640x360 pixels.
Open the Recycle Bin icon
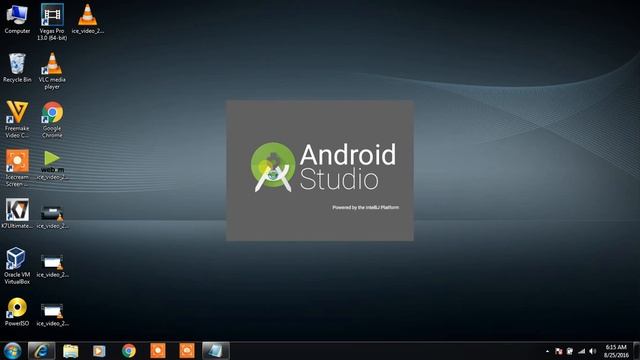click(x=17, y=68)
